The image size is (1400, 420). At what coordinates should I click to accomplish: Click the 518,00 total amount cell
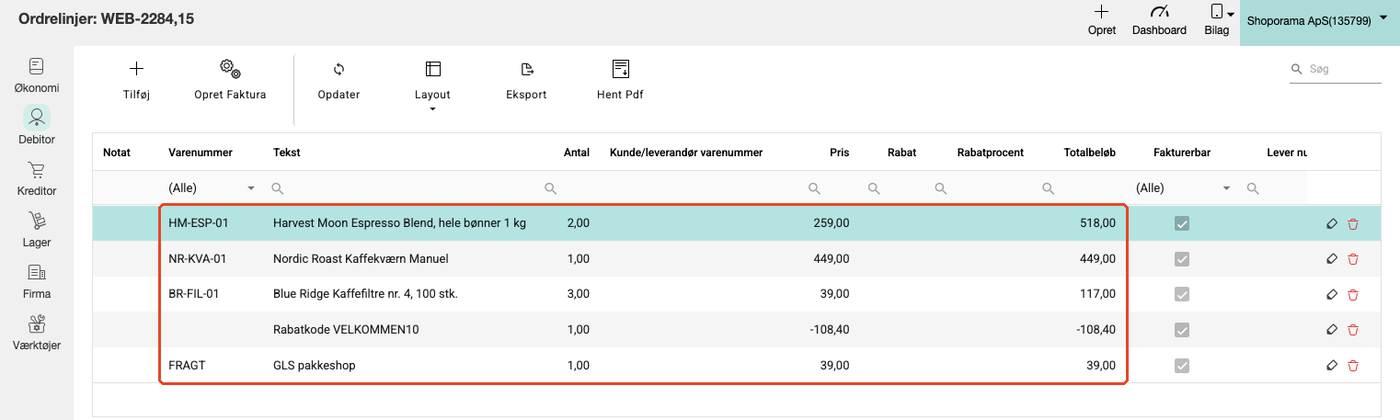[1099, 224]
